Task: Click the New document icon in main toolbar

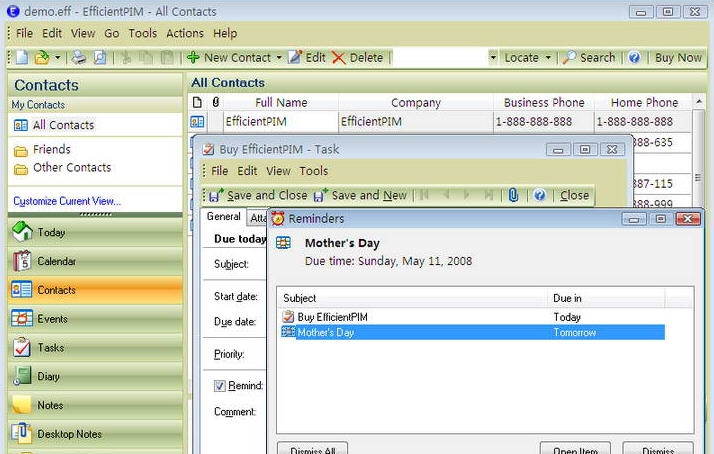Action: tap(22, 58)
